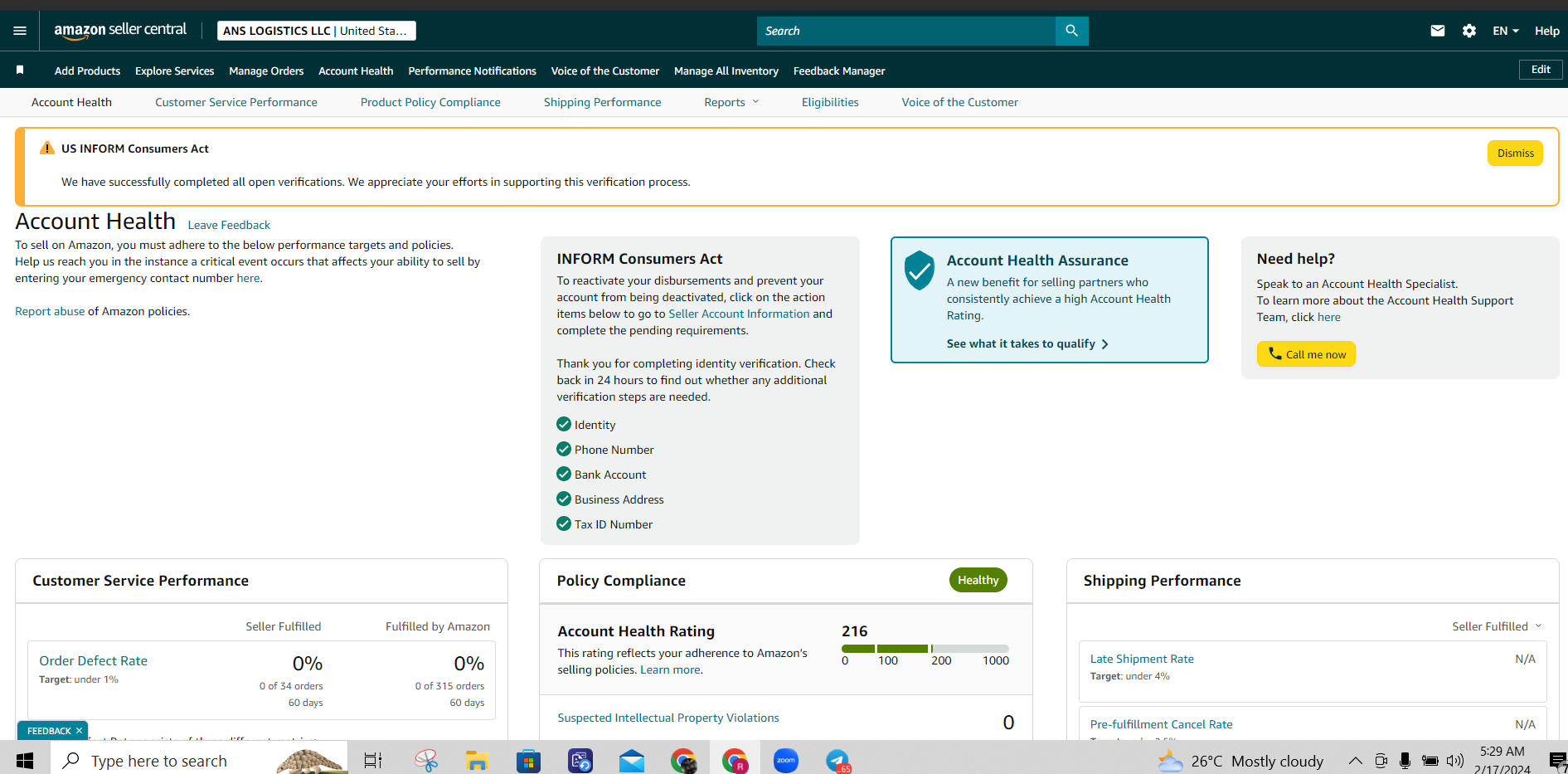Open Add Products in favorites bar

pos(87,71)
